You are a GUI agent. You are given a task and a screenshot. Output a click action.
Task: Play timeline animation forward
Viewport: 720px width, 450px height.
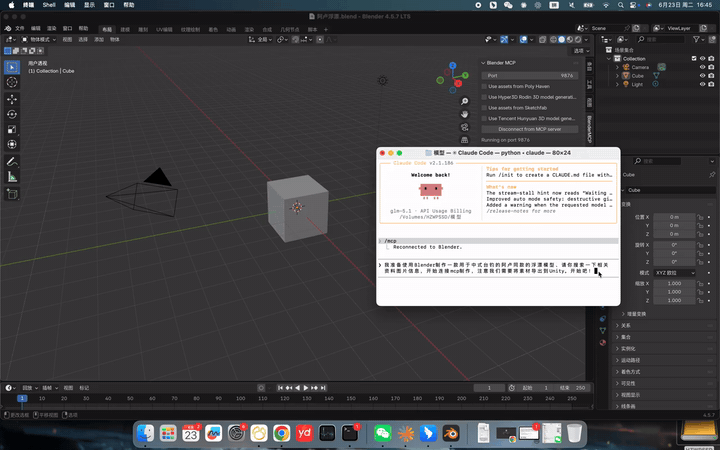point(306,388)
